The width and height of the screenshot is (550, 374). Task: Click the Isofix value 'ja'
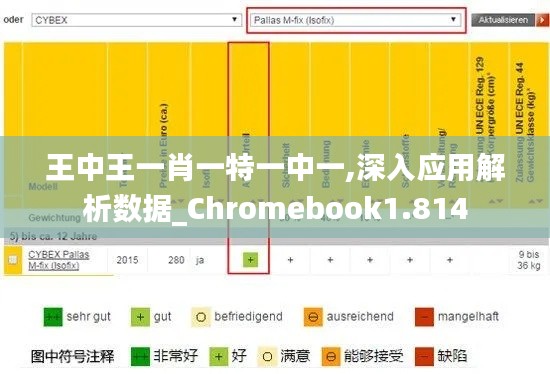[200, 260]
